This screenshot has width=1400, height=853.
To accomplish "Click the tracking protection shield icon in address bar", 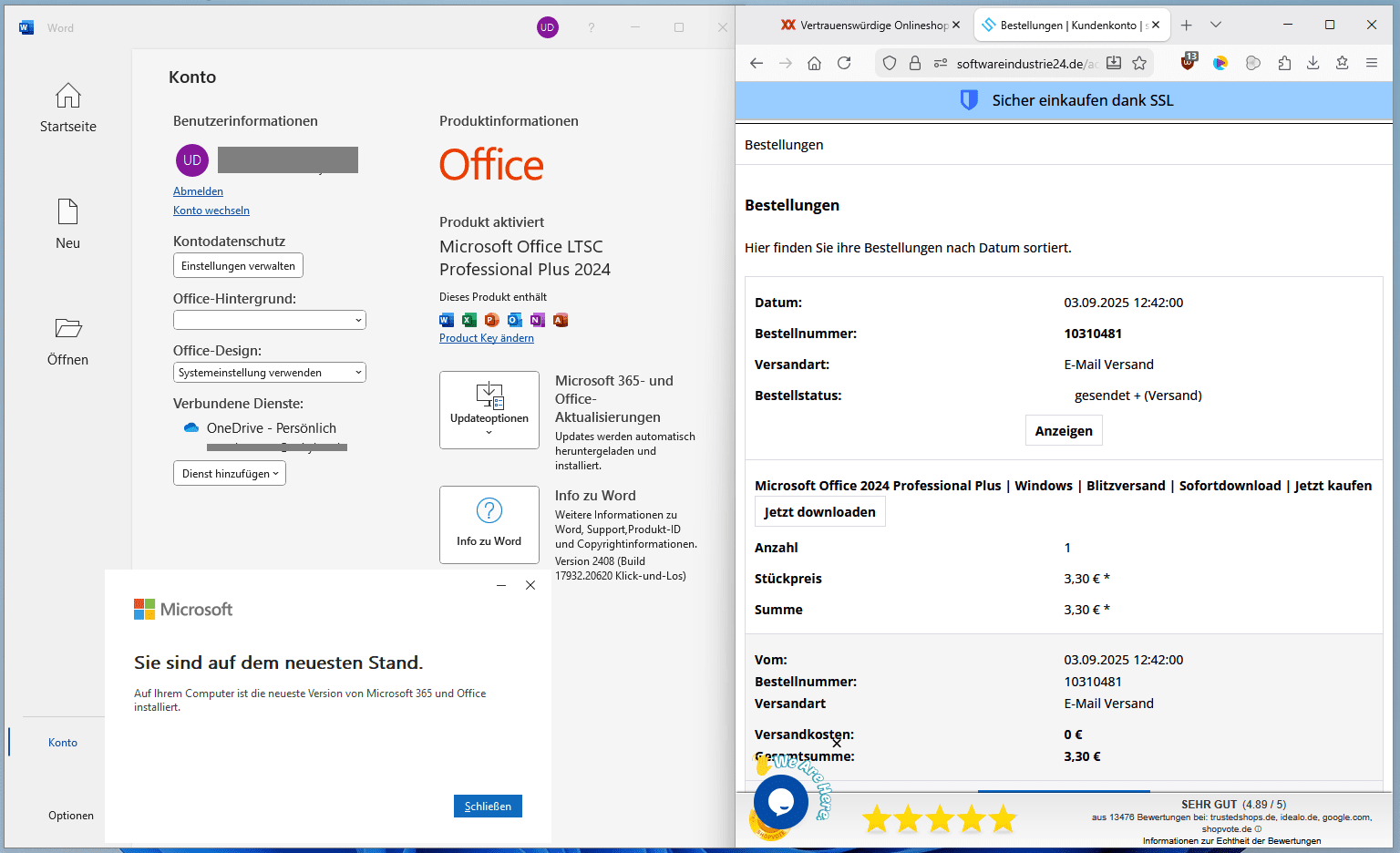I will (890, 63).
